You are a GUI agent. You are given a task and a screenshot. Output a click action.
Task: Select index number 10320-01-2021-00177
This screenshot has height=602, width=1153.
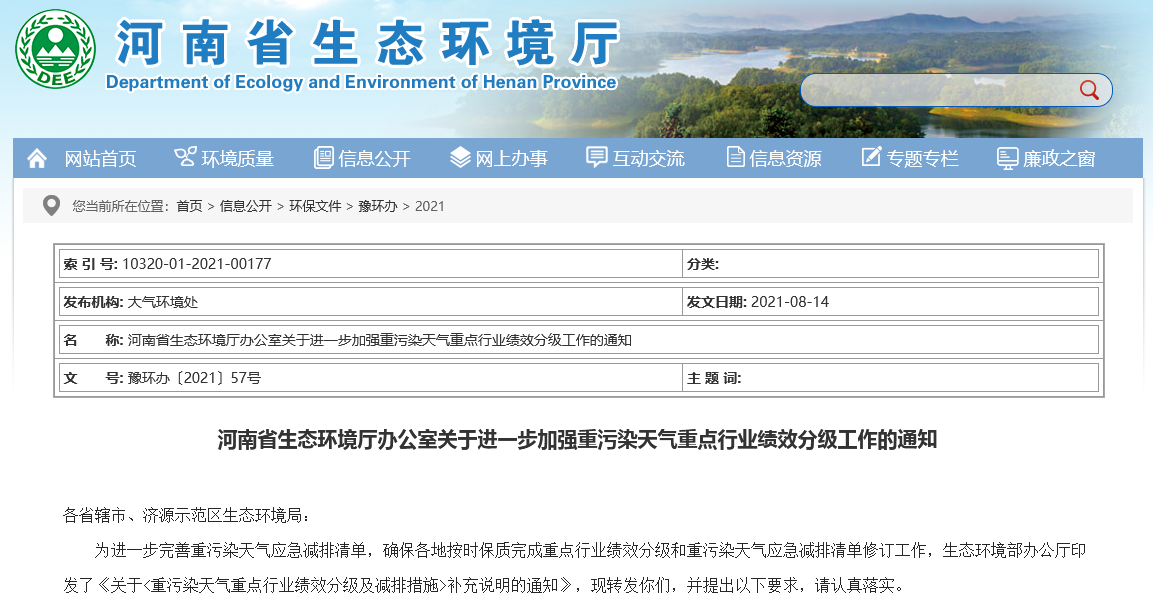(196, 264)
